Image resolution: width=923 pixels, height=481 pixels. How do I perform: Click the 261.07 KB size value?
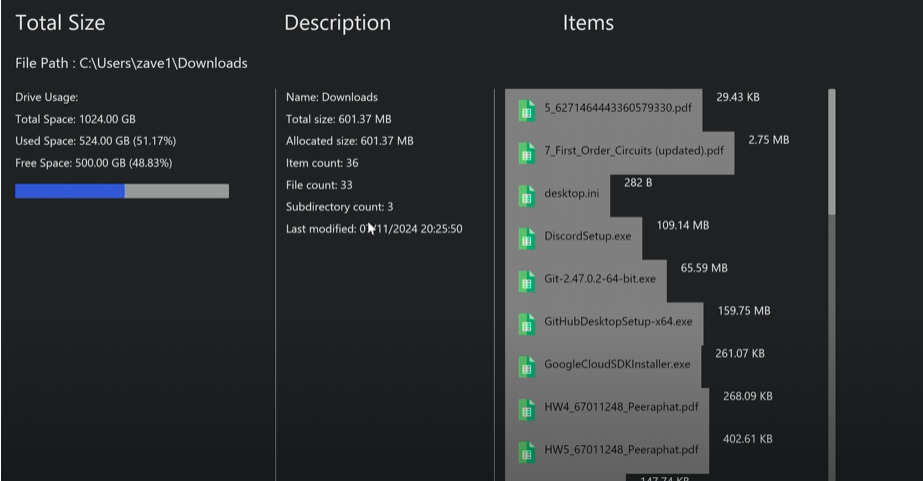[x=740, y=353]
